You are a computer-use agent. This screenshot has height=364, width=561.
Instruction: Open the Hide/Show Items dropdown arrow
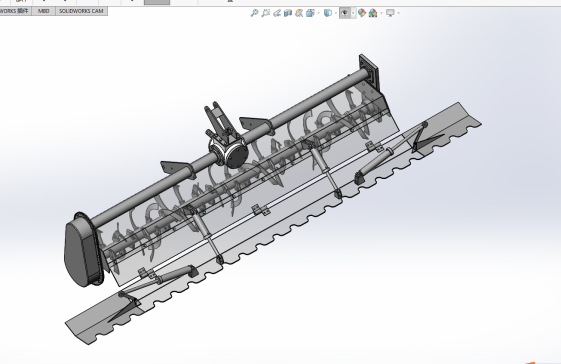(353, 13)
